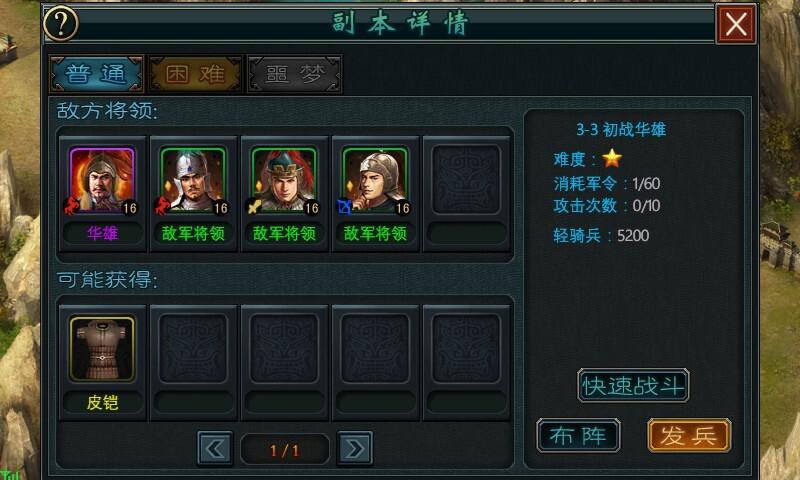Switch to 困难 difficulty tab
The height and width of the screenshot is (480, 800).
pyautogui.click(x=195, y=74)
